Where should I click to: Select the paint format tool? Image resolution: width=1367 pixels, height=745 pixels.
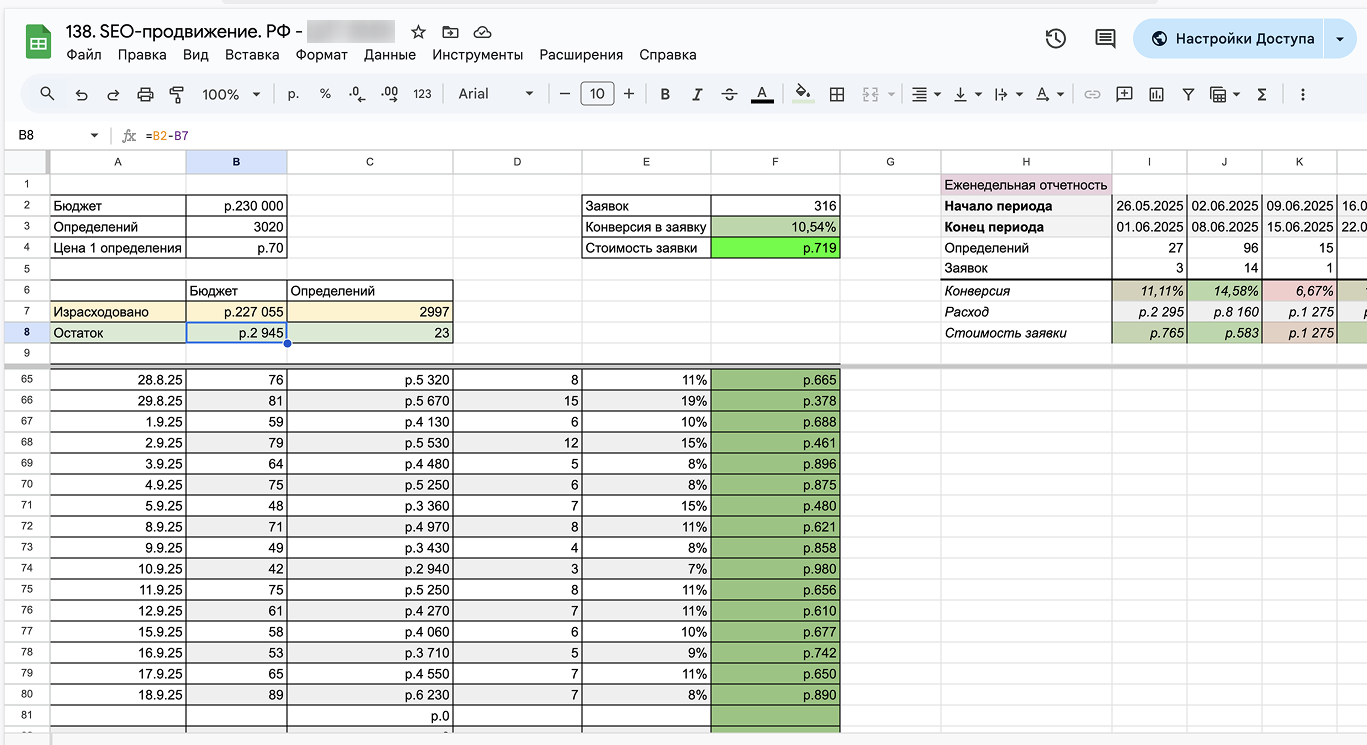click(177, 94)
